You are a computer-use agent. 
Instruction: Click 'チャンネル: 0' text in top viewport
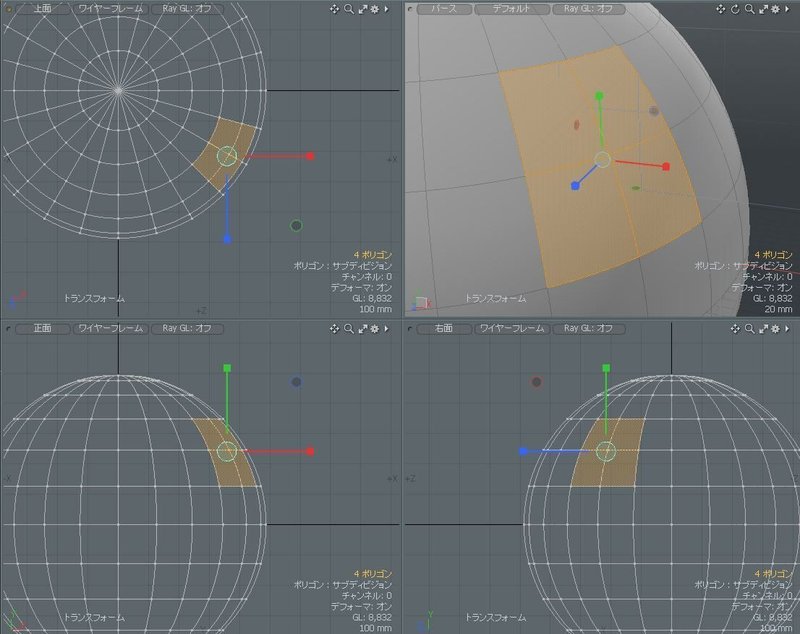367,276
